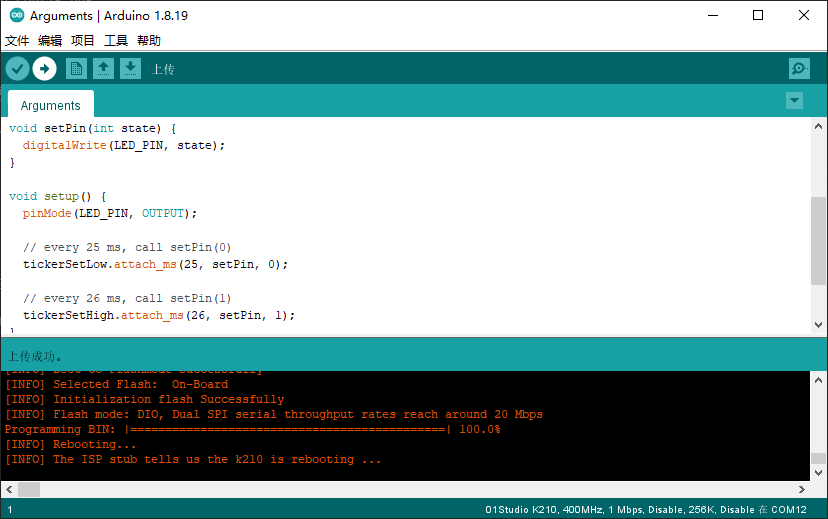
Task: Open the 编辑 menu
Action: [x=50, y=41]
